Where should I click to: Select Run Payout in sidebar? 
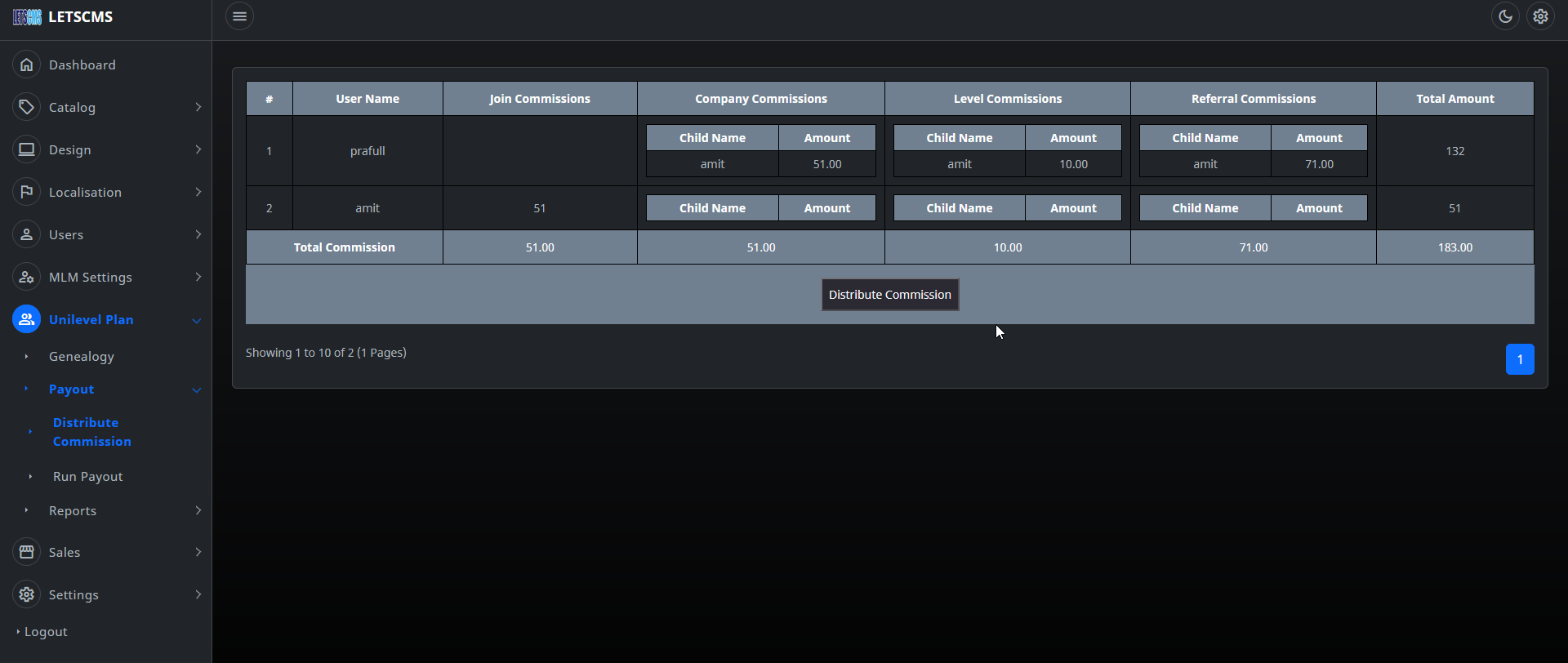pos(88,476)
